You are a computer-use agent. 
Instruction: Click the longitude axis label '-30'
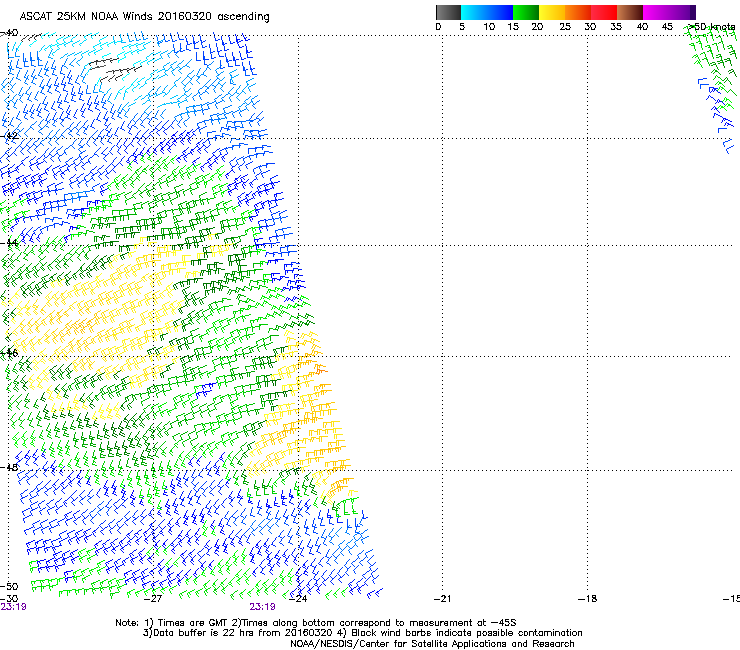[x=9, y=599]
